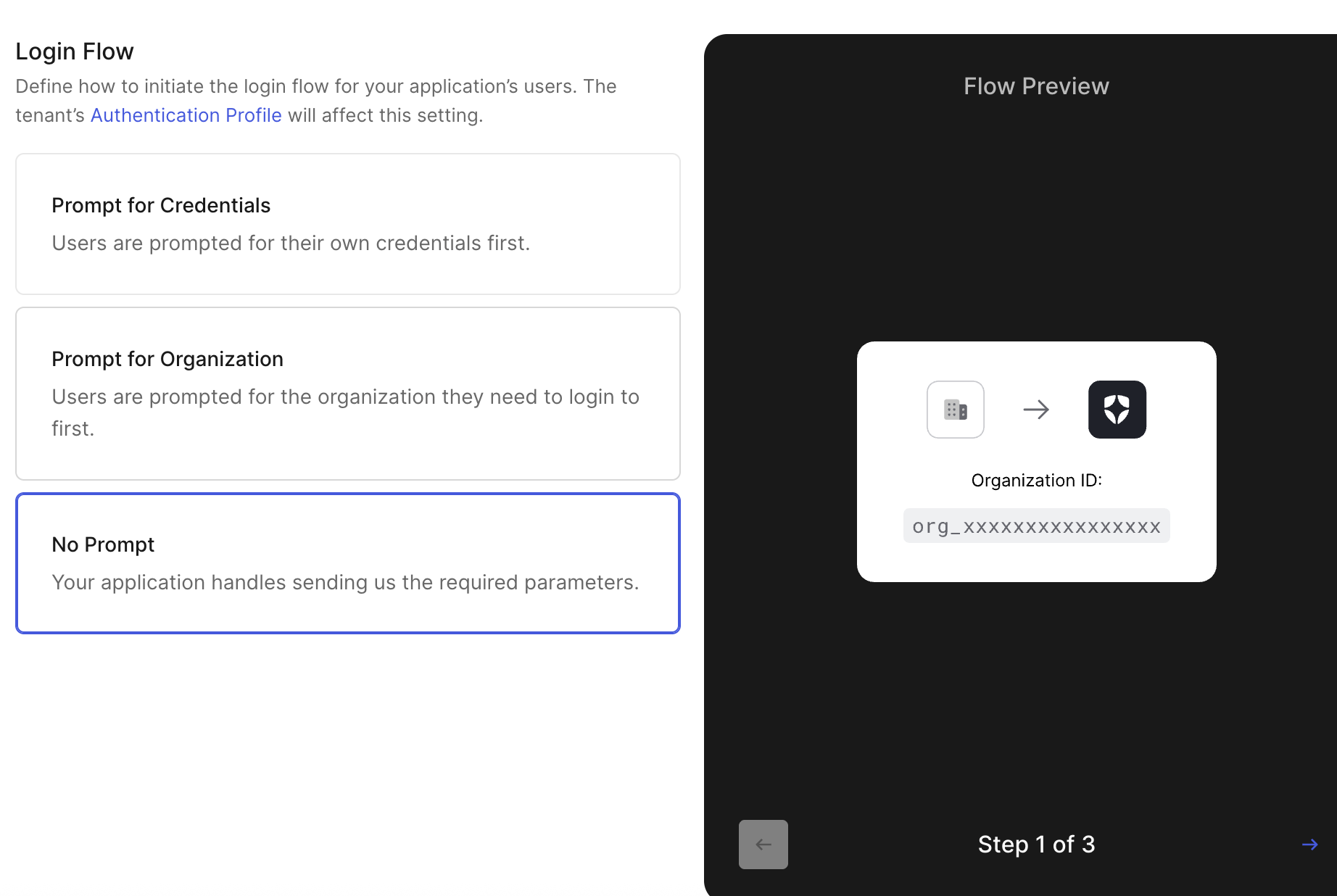Select the Prompt for Organization option

(347, 394)
